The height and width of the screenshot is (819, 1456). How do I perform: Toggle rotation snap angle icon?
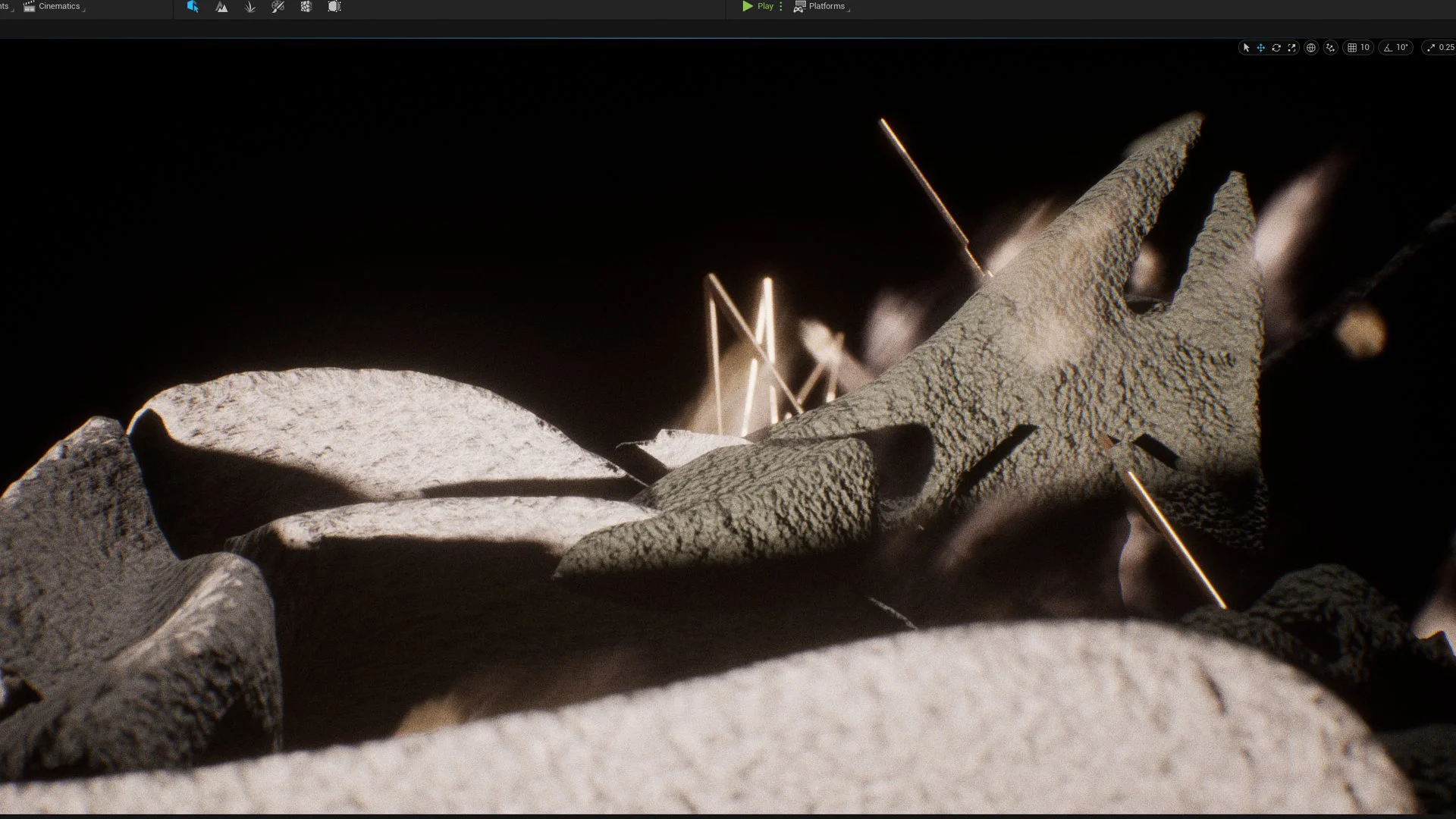1388,48
